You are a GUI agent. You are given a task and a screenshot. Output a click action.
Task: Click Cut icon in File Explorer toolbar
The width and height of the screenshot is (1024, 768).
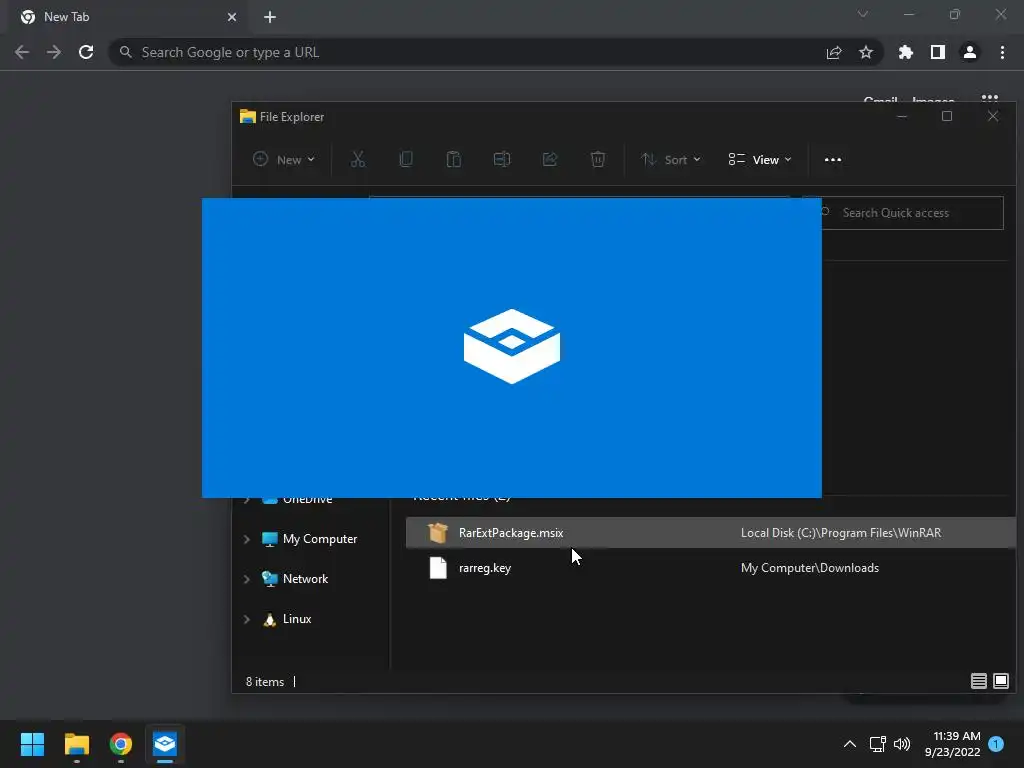click(357, 159)
